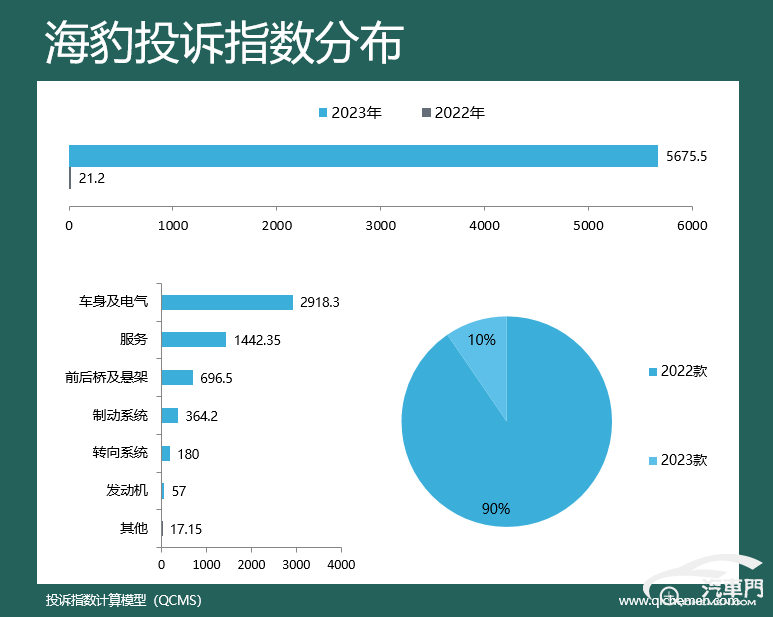
Task: Click the 制动系统 bar valued 364.2
Action: [170, 415]
